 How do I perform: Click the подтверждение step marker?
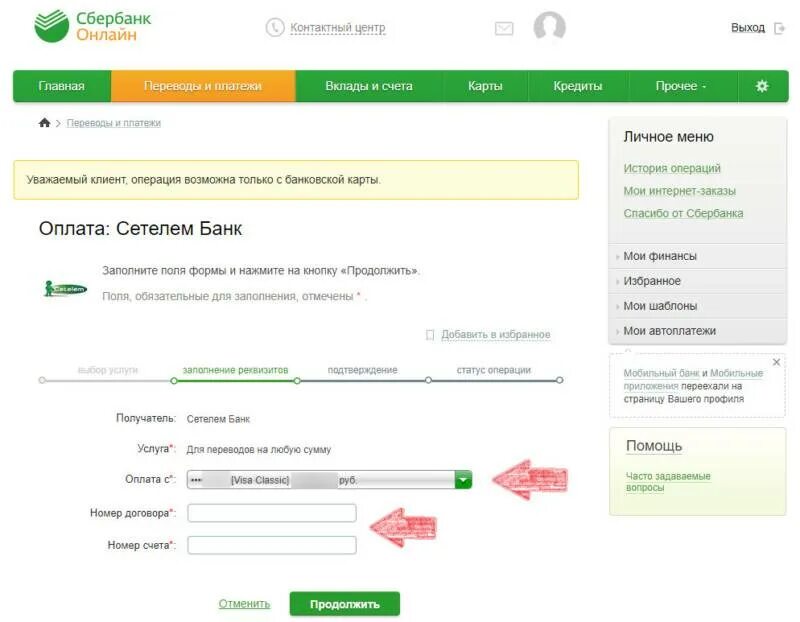coord(297,381)
